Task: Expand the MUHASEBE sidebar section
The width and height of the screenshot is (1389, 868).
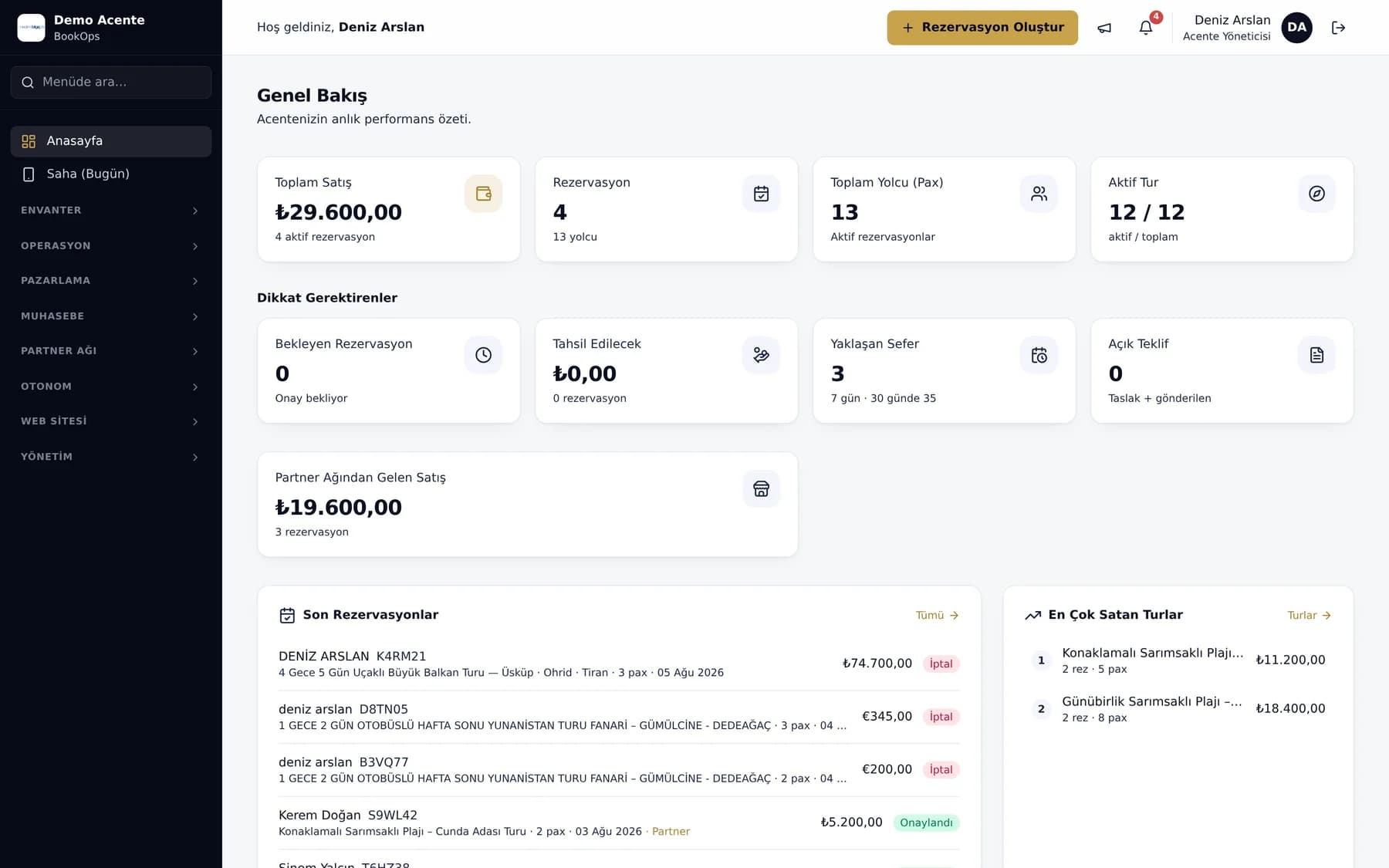Action: 111,316
